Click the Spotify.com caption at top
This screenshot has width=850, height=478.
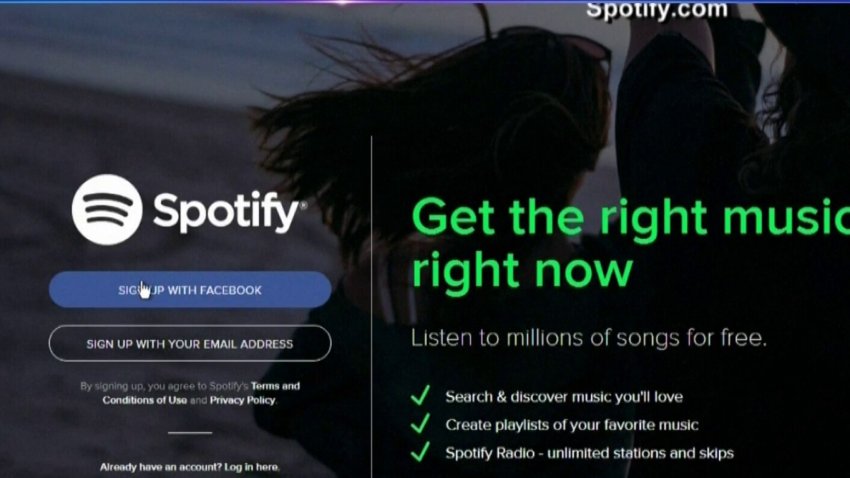pos(656,10)
